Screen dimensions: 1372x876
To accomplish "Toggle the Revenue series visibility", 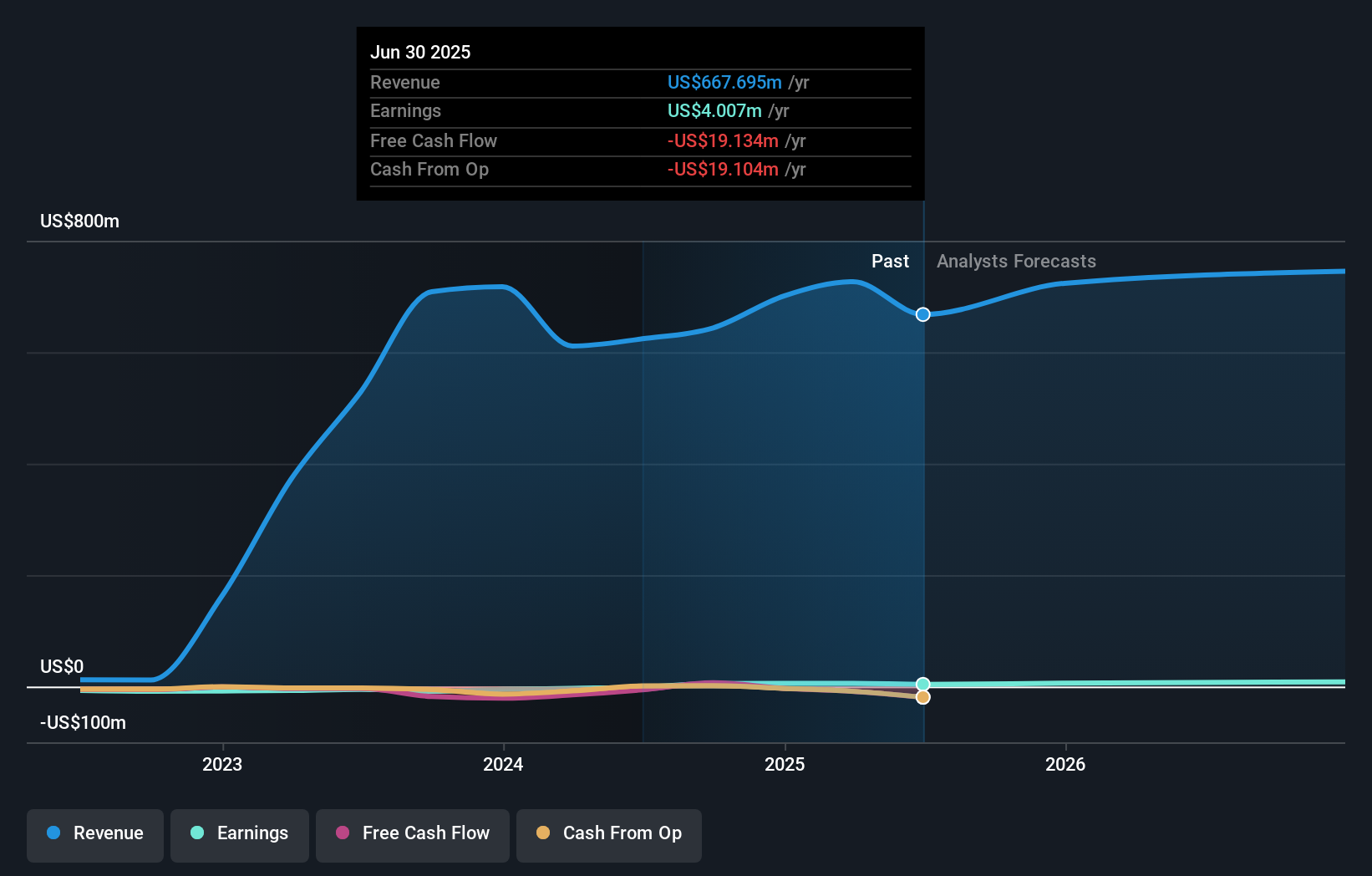I will (x=94, y=835).
